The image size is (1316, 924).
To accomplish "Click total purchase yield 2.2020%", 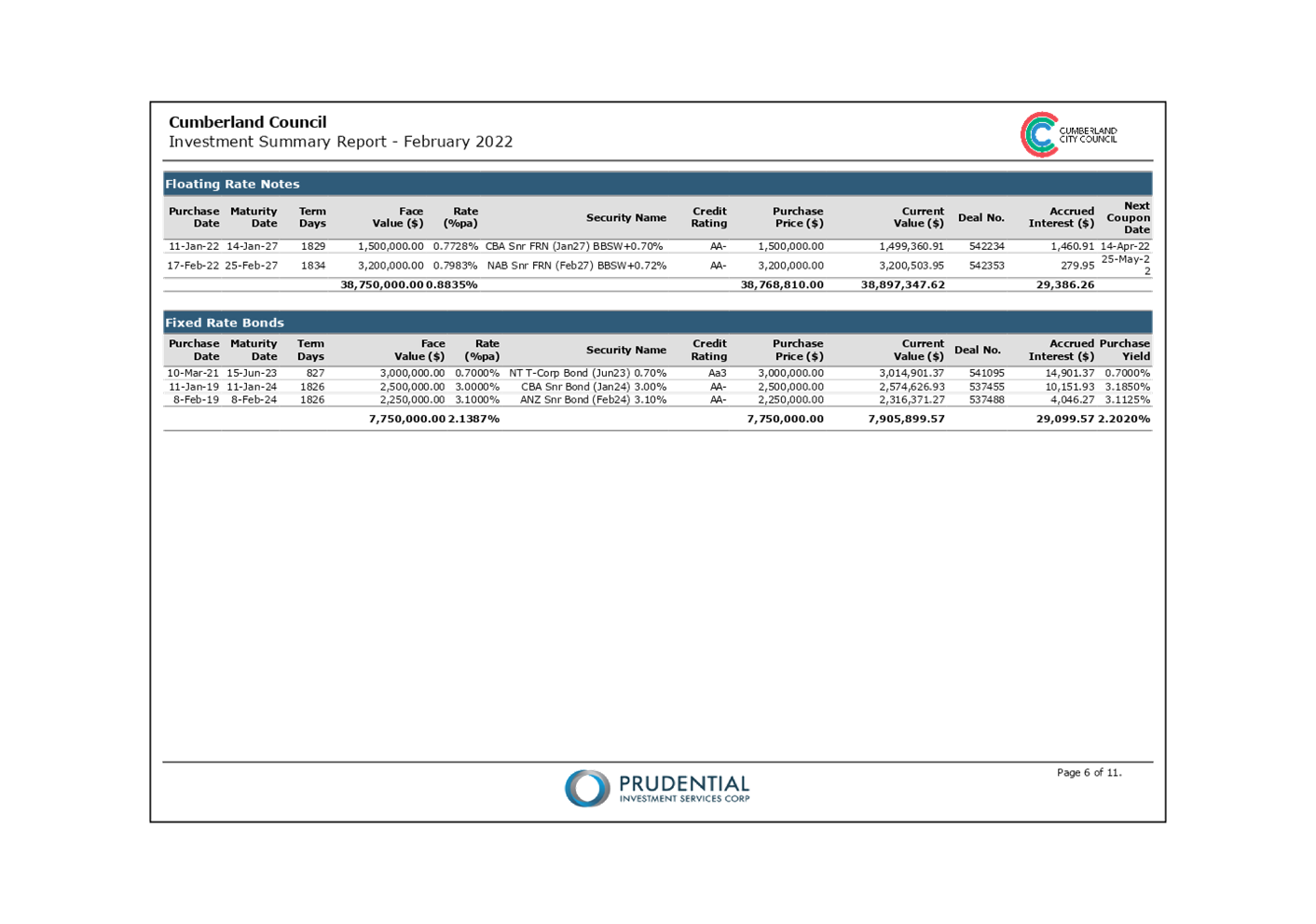I will [1124, 419].
